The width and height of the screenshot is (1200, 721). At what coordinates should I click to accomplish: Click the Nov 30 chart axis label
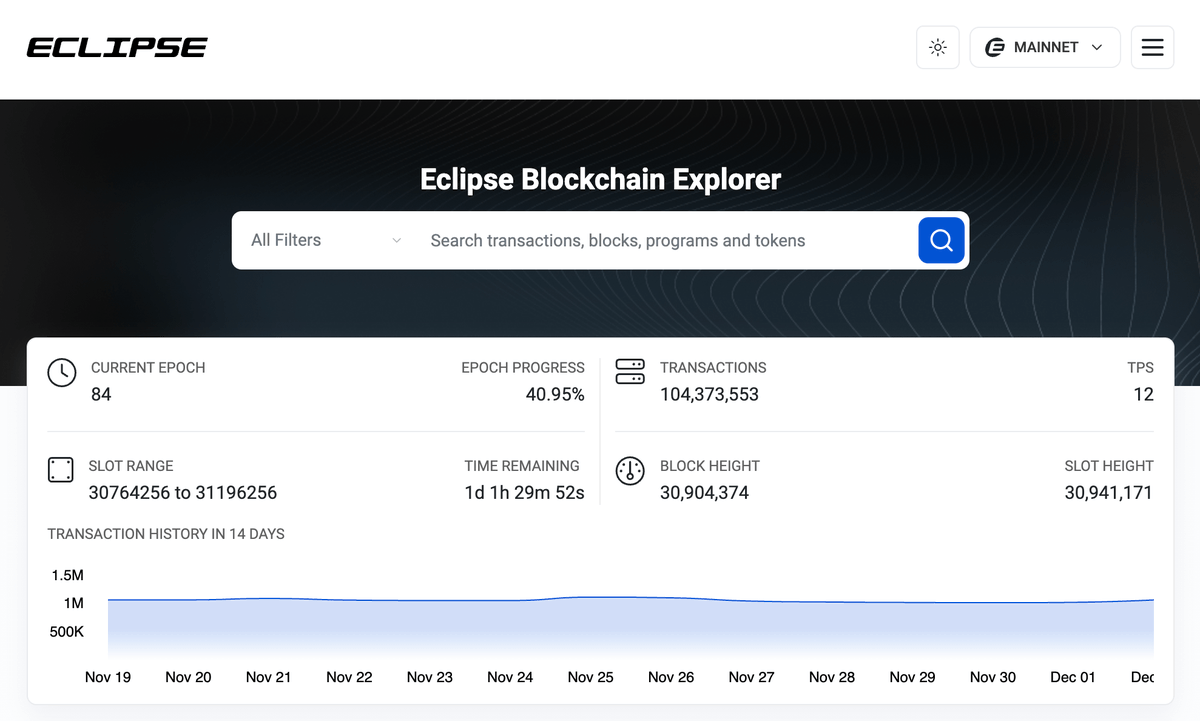tap(993, 677)
